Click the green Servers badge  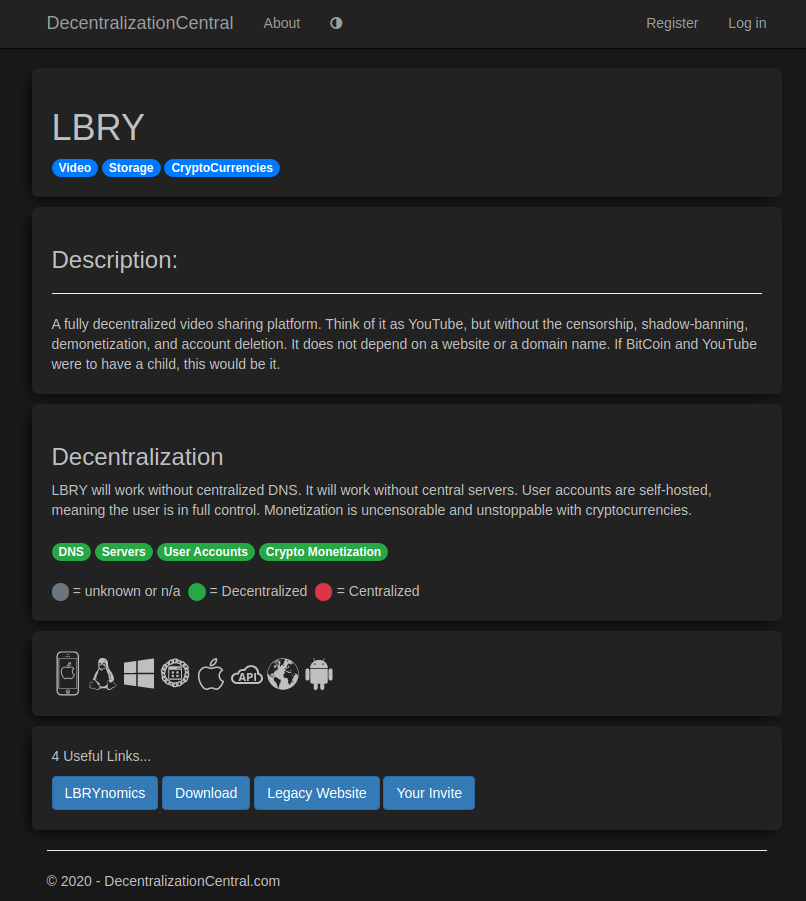click(124, 552)
